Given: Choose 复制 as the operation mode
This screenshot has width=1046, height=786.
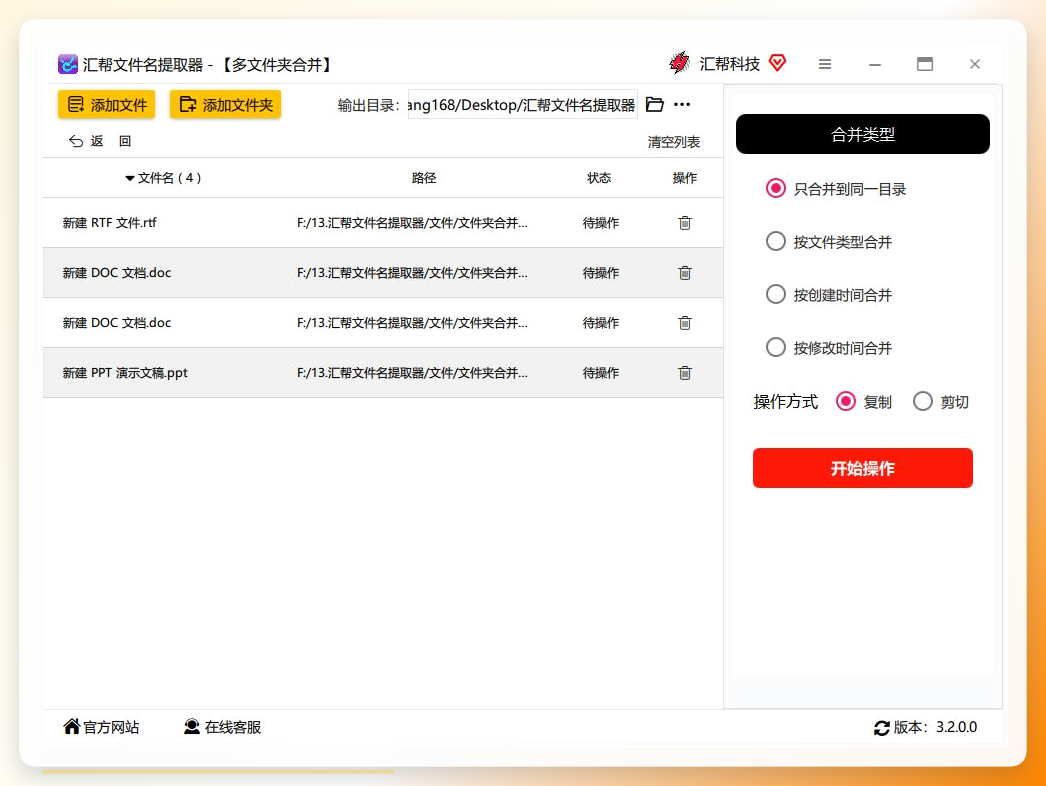Looking at the screenshot, I should [846, 402].
